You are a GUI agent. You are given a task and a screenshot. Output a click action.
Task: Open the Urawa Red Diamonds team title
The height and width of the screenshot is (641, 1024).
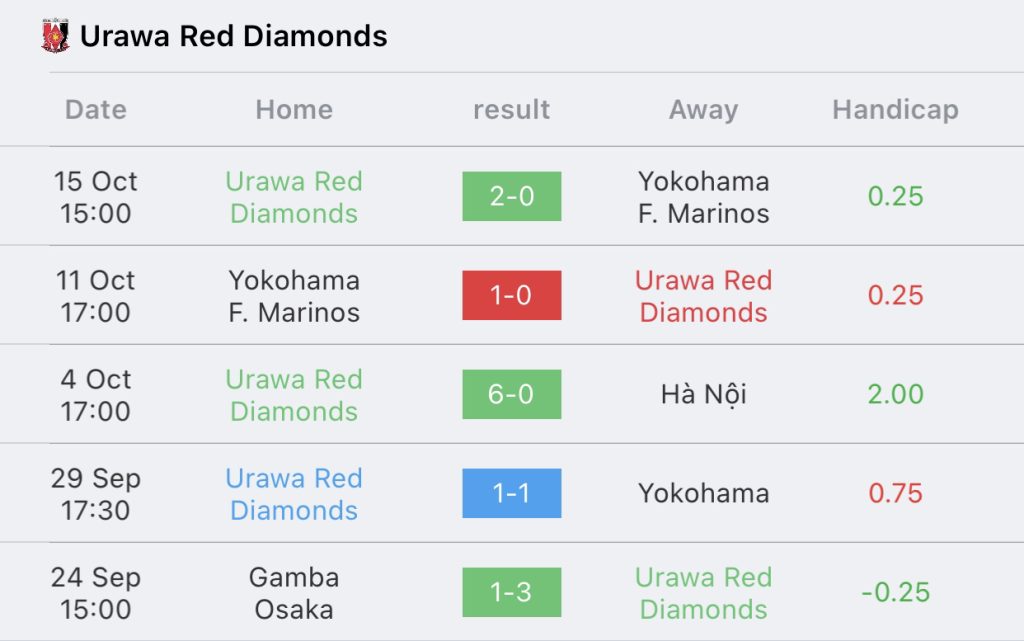234,36
